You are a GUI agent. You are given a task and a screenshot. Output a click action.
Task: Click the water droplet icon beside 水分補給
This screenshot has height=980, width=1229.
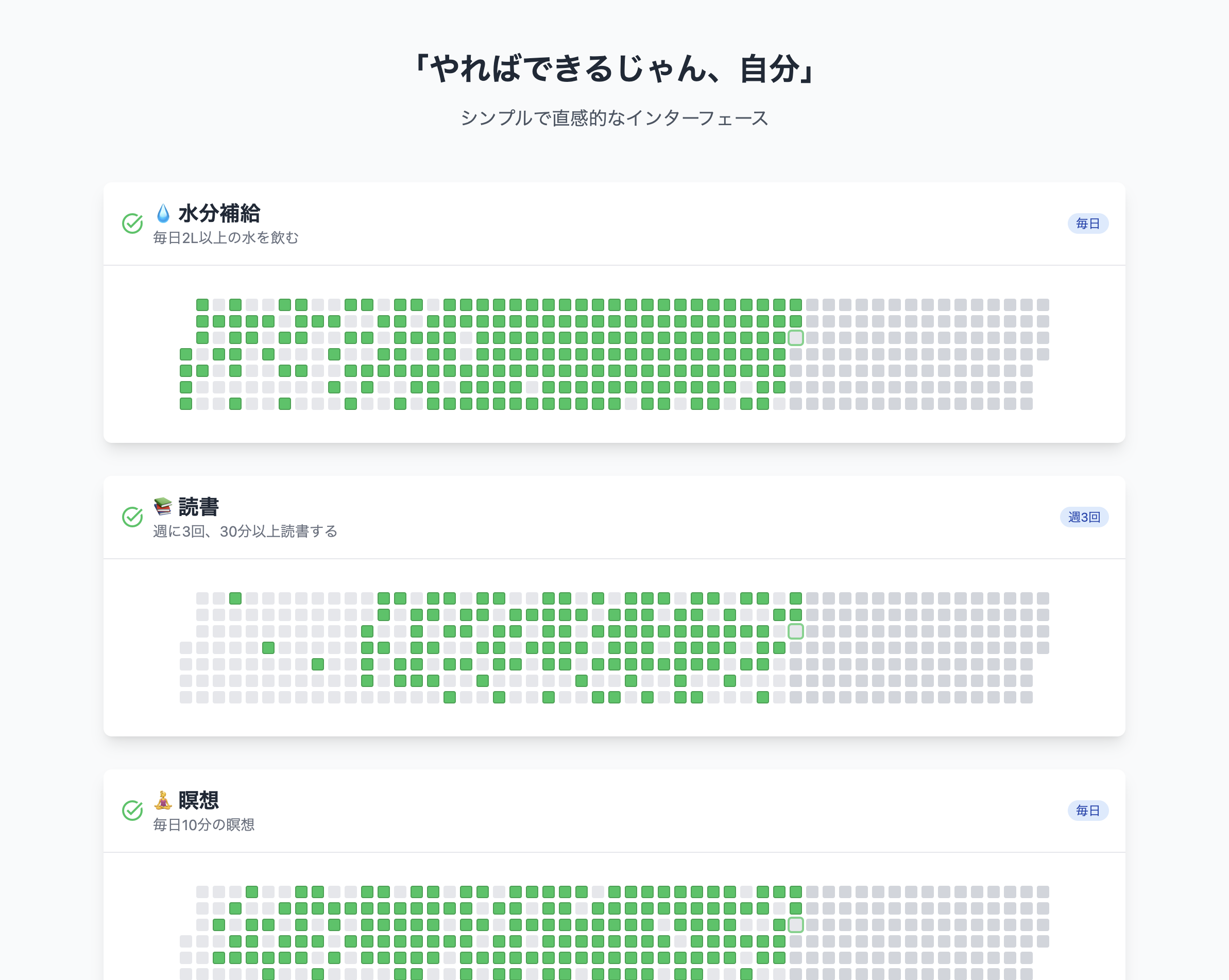[163, 213]
